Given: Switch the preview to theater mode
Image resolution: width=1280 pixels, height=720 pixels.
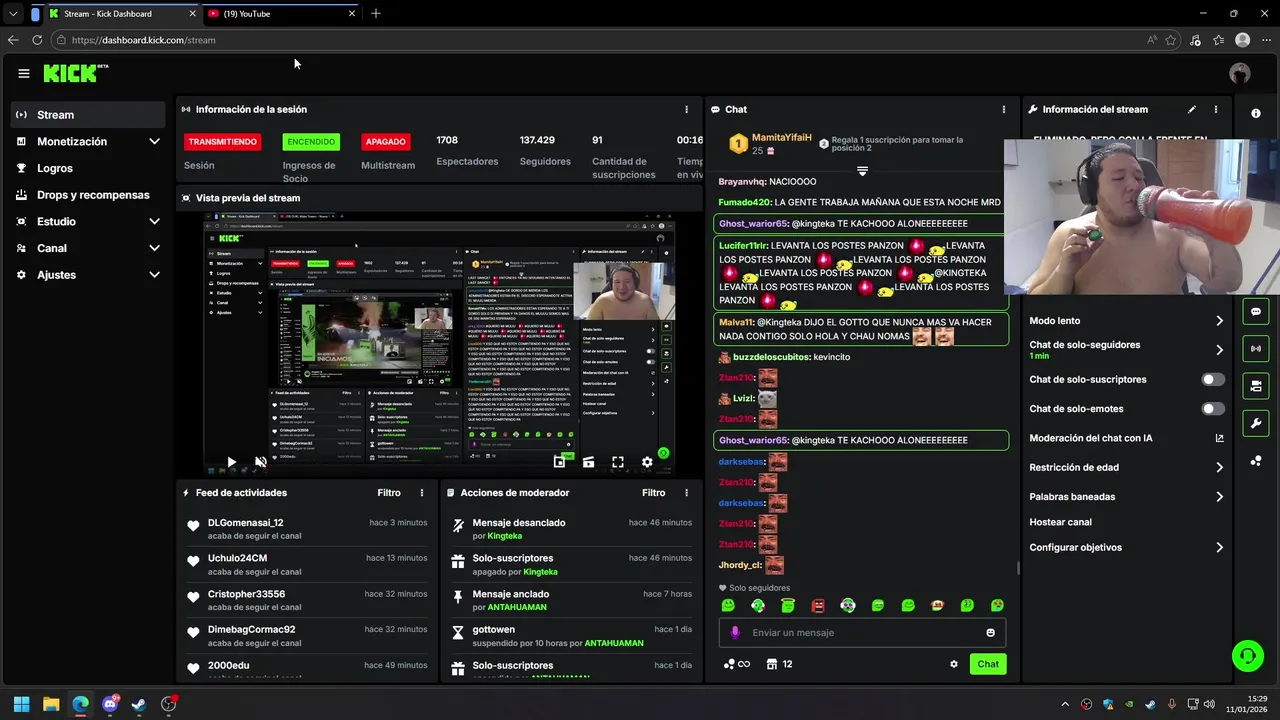Looking at the screenshot, I should pos(588,462).
